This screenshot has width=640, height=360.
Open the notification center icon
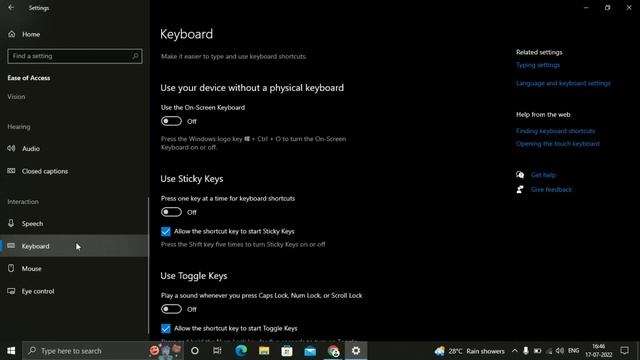[x=624, y=351]
